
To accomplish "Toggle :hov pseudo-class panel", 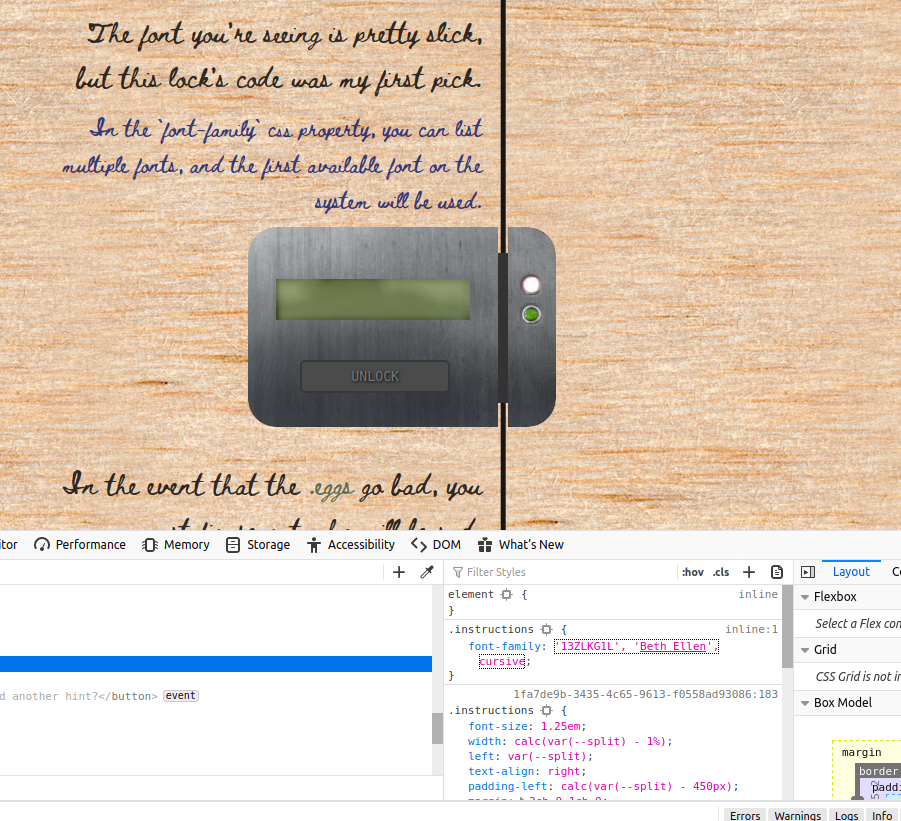I will click(x=692, y=572).
